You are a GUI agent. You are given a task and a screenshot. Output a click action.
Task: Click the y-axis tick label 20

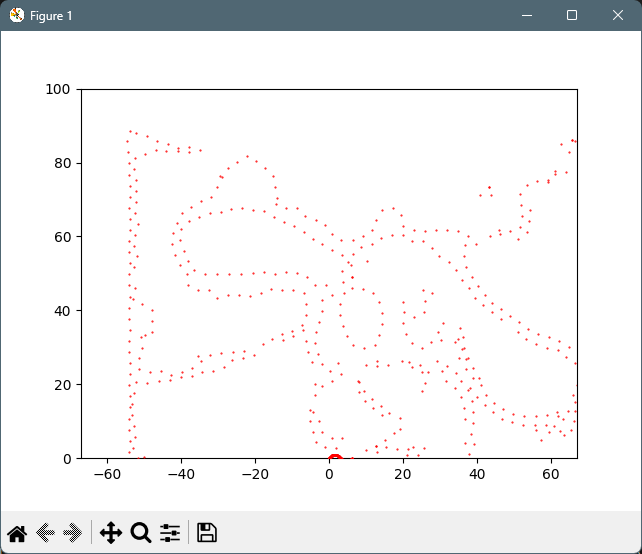coord(63,385)
